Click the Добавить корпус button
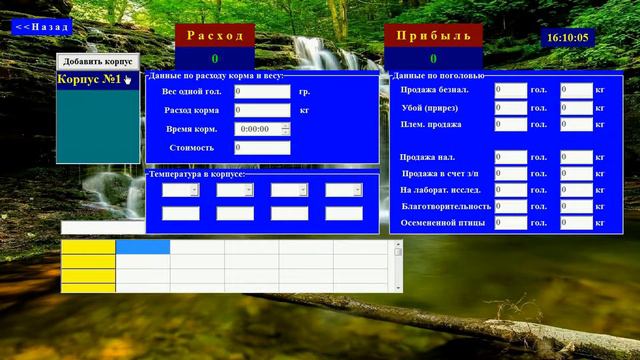 (98, 62)
